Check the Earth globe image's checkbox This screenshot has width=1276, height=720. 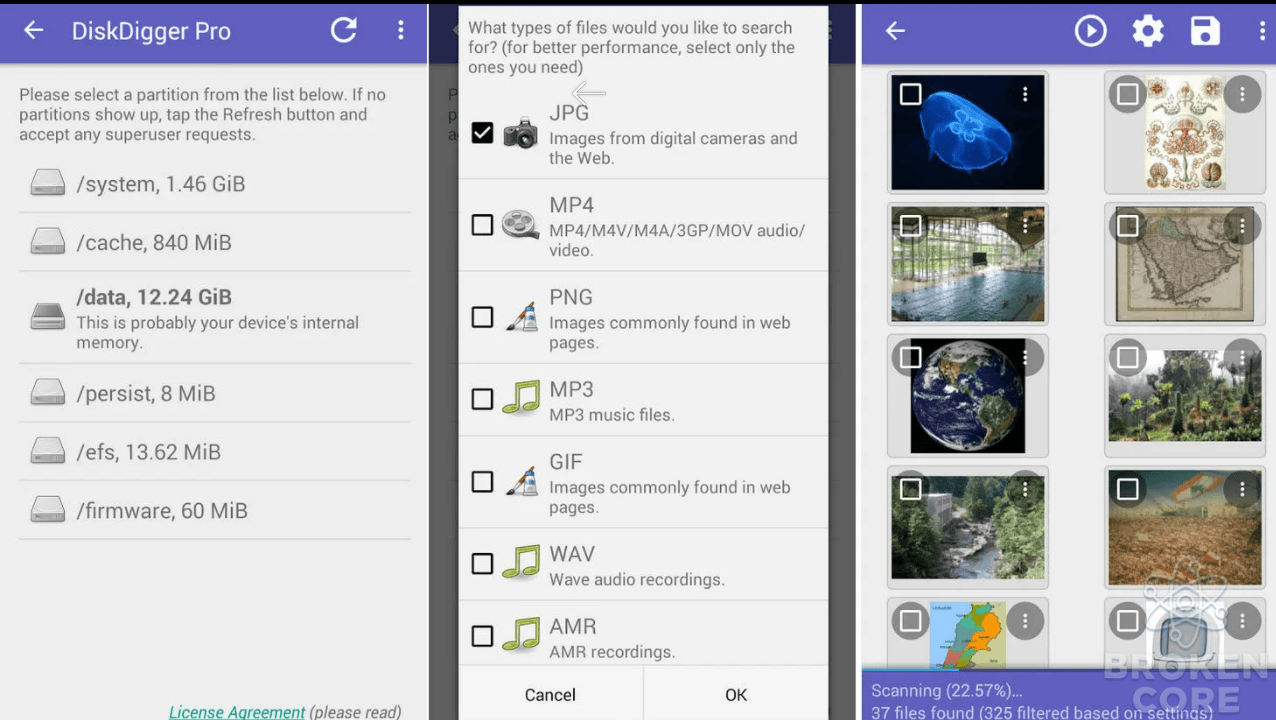pos(910,357)
